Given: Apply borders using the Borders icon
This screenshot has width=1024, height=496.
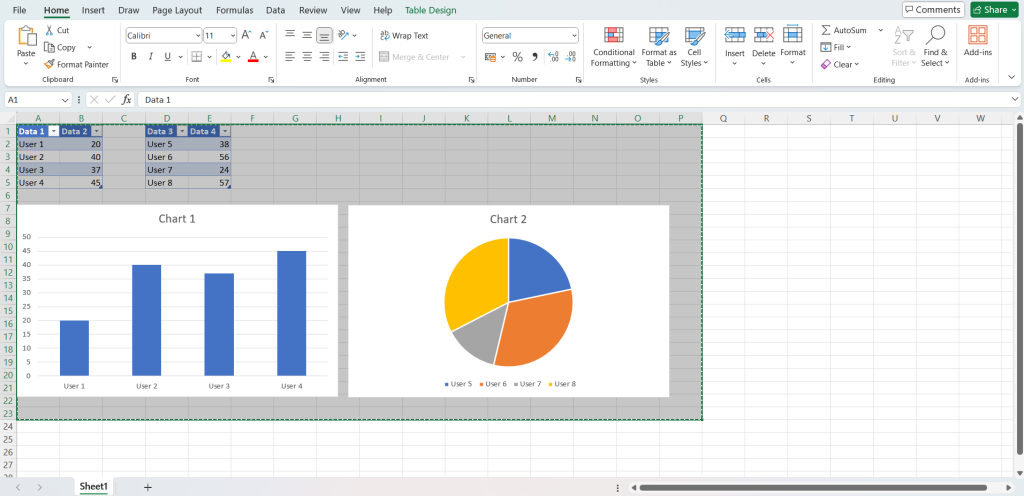Looking at the screenshot, I should click(x=197, y=57).
